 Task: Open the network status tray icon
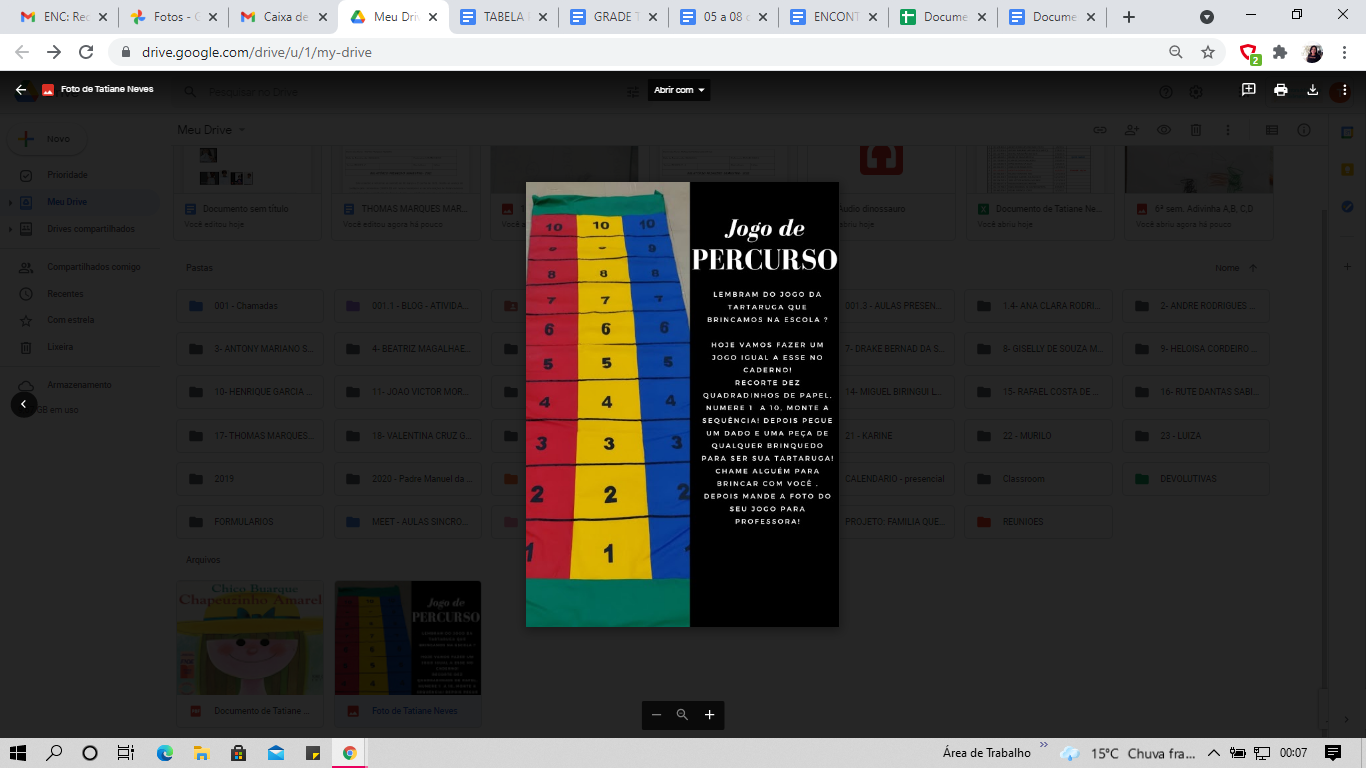coord(1262,753)
